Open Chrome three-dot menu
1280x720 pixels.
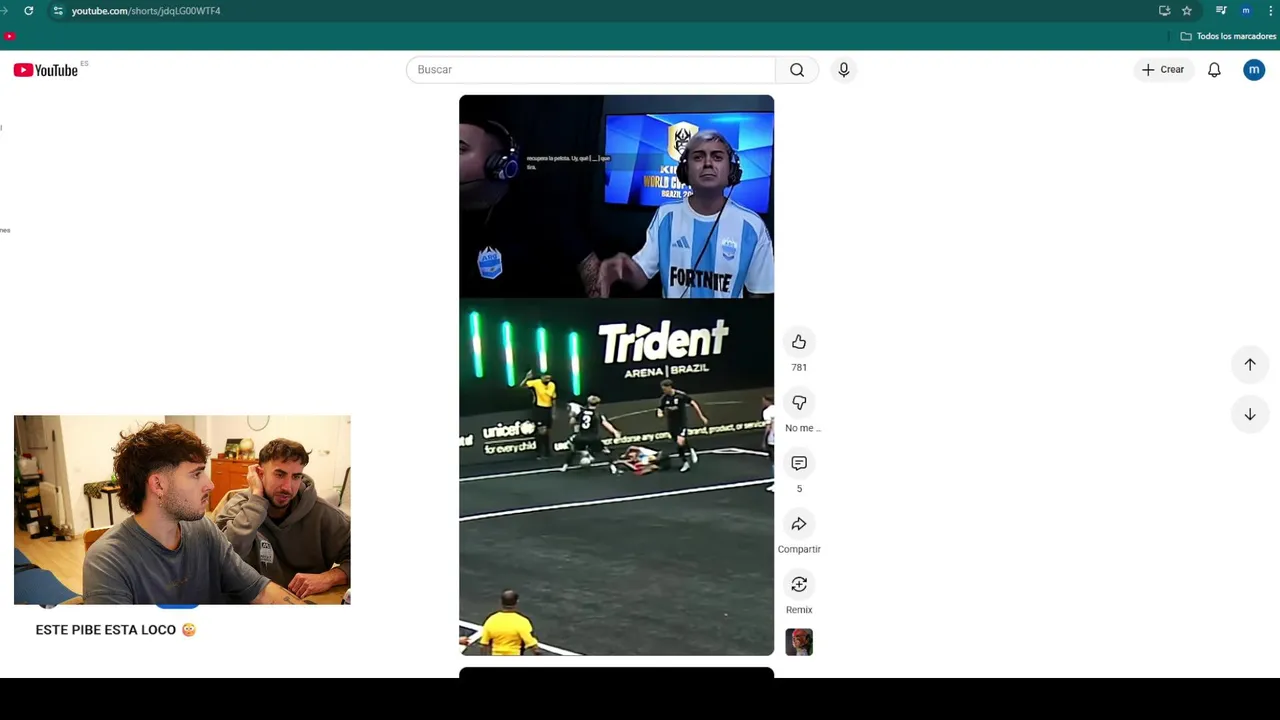(1271, 11)
